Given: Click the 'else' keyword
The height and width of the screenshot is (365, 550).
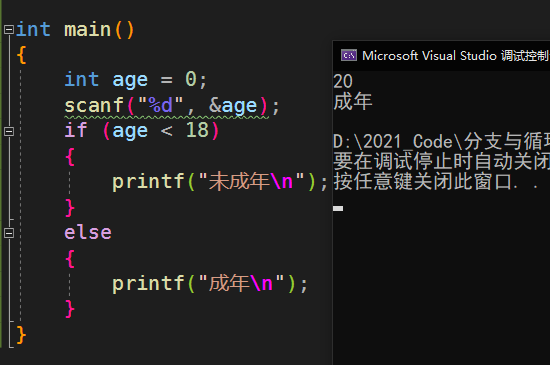Looking at the screenshot, I should (x=88, y=232).
